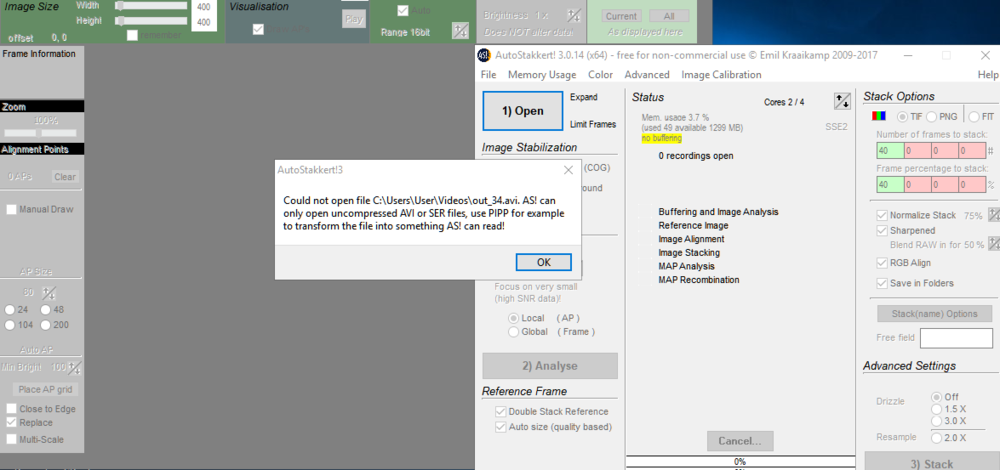Select Drizzle 1.5 X
Image resolution: width=1000 pixels, height=470 pixels.
[x=936, y=409]
